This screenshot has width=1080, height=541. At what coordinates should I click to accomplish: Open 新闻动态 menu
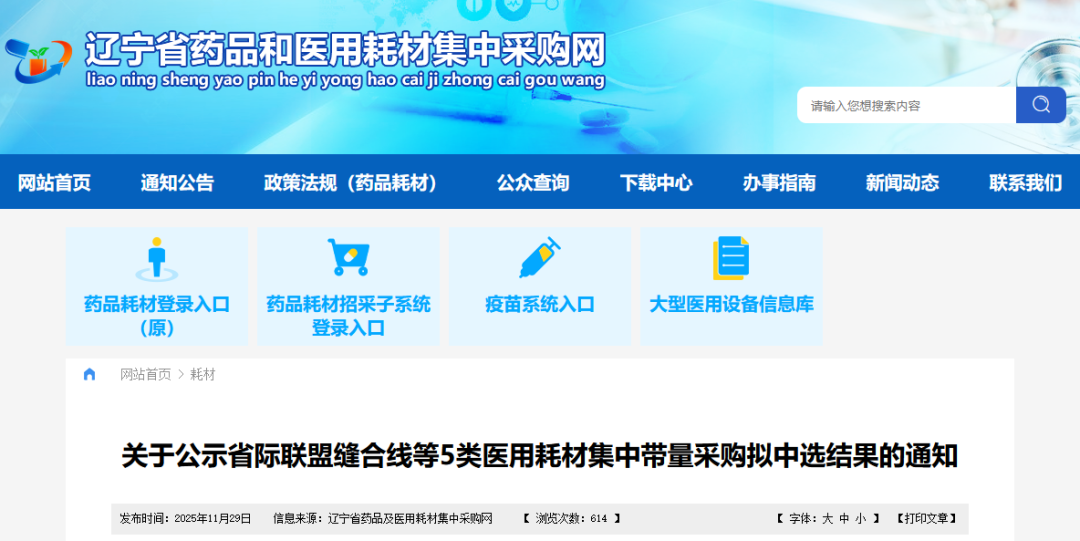[x=902, y=182]
